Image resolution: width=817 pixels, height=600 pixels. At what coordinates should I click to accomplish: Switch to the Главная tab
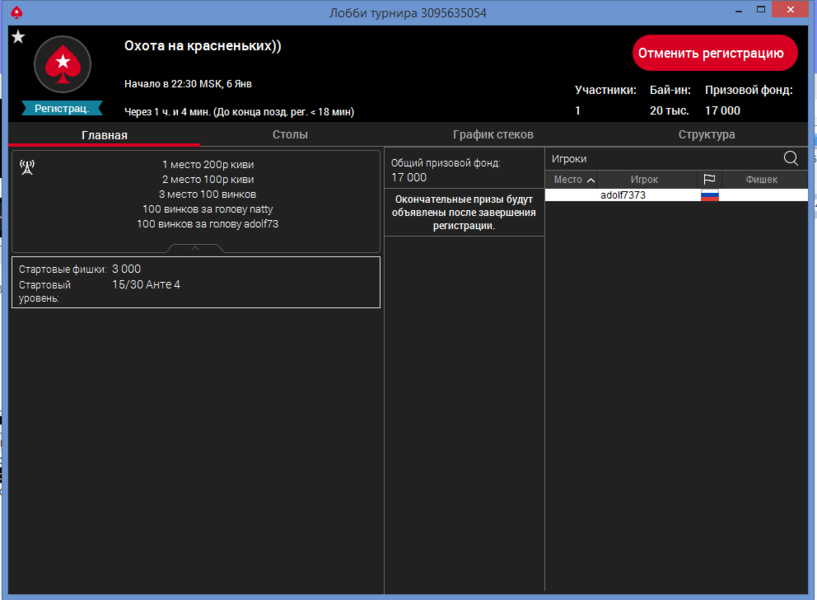(104, 135)
